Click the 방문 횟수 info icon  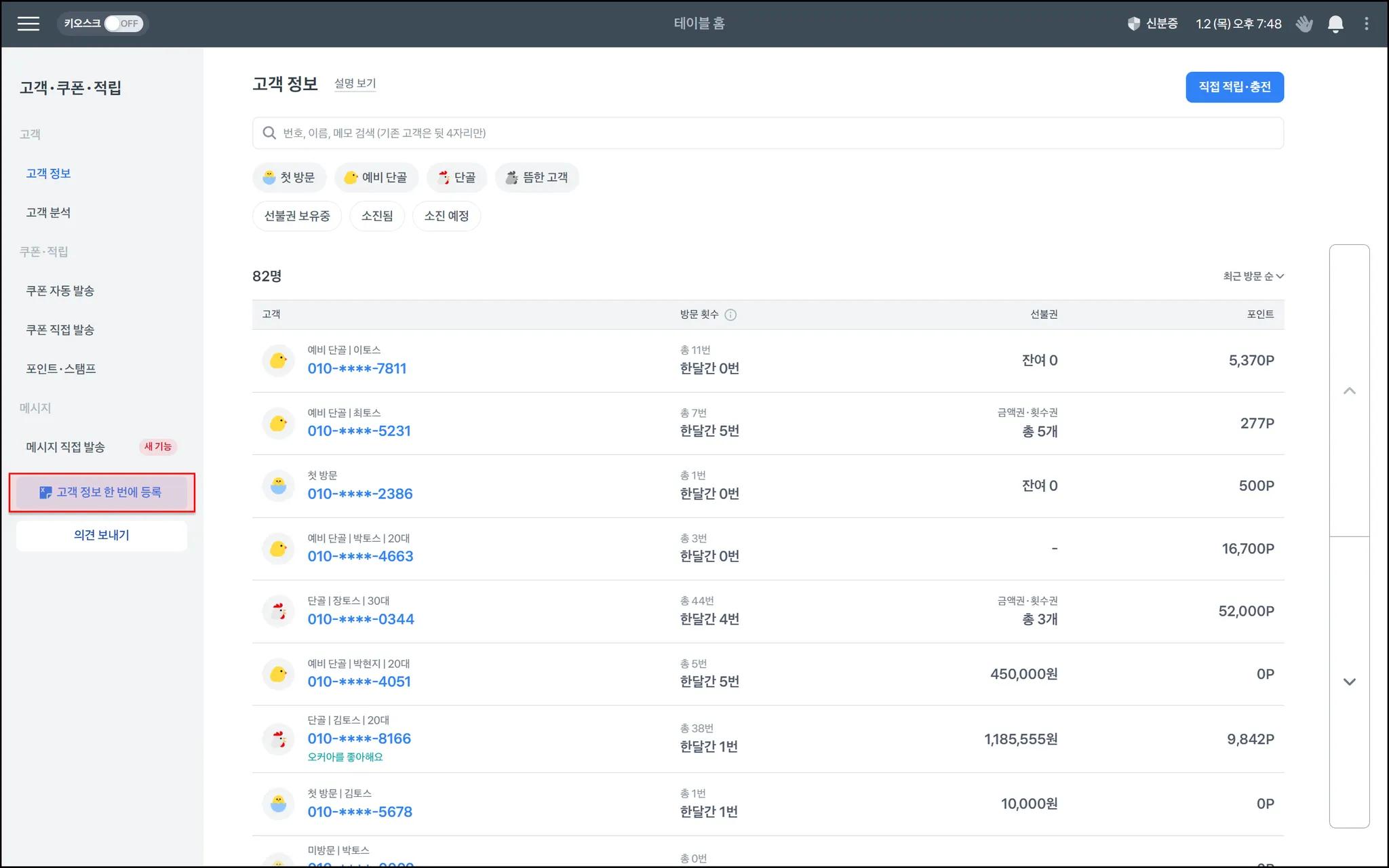pyautogui.click(x=730, y=315)
